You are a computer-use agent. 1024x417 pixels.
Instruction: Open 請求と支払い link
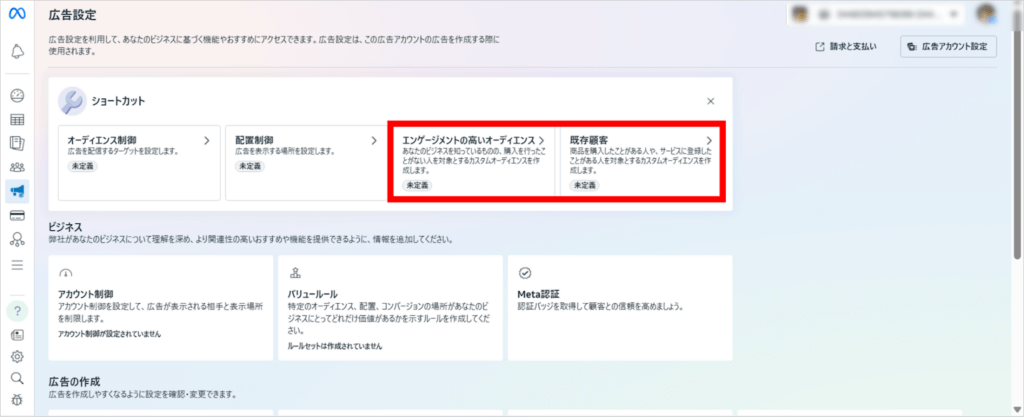(846, 46)
